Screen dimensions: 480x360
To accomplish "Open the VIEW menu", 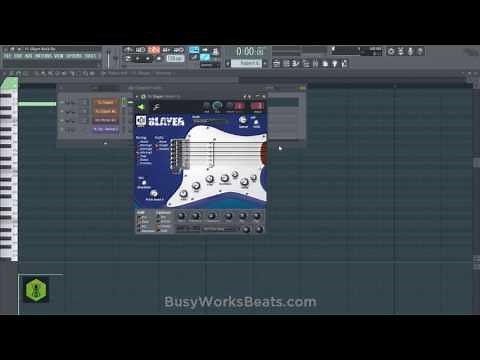I will [x=59, y=56].
